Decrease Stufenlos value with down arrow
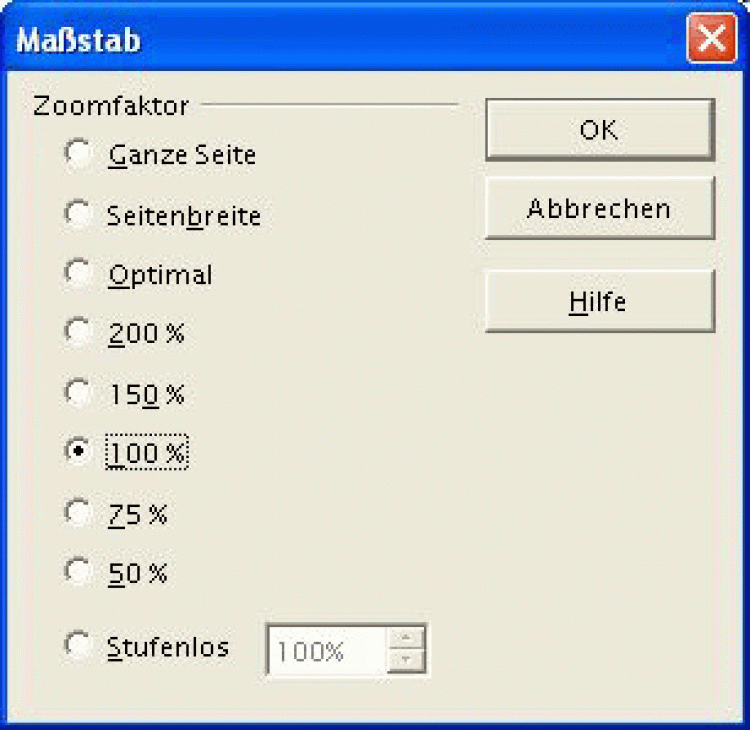 click(x=406, y=660)
